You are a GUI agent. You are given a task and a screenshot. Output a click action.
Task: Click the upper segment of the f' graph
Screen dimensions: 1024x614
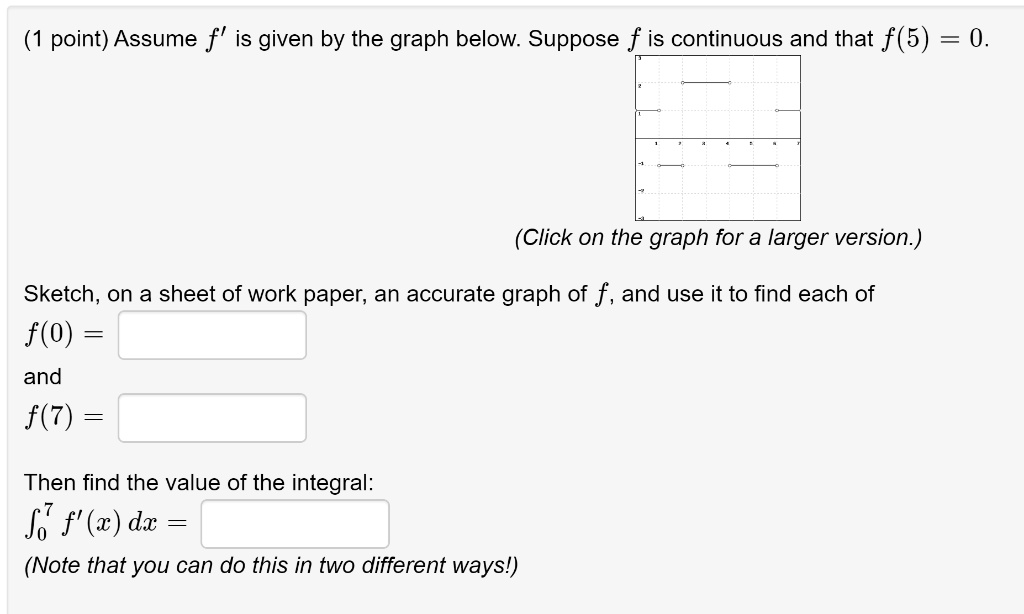tap(705, 84)
